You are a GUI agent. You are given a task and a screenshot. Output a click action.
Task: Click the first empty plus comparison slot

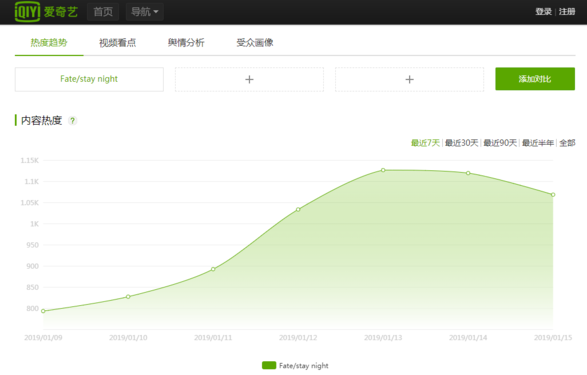[249, 79]
